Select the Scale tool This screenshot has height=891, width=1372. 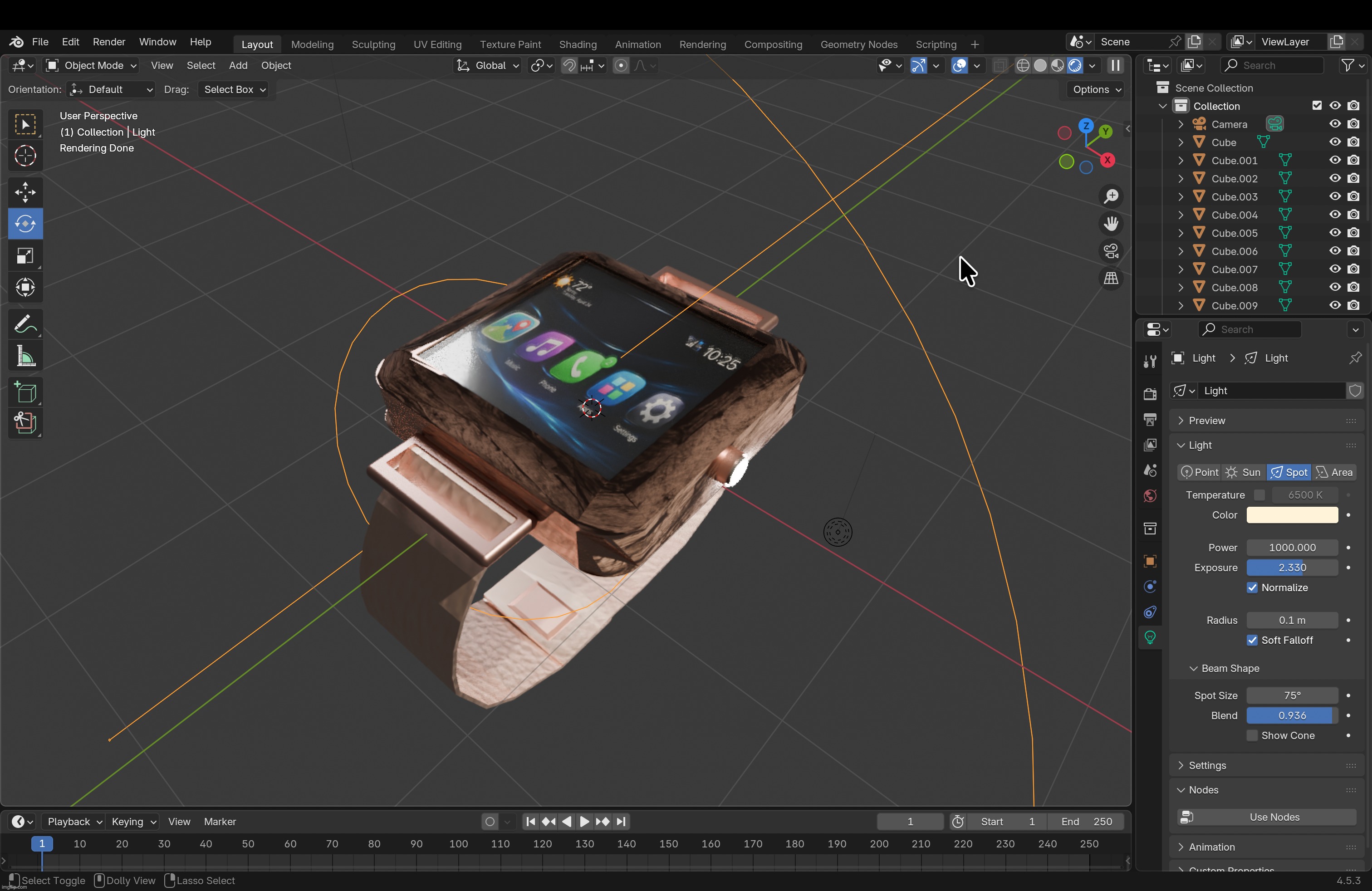[25, 256]
